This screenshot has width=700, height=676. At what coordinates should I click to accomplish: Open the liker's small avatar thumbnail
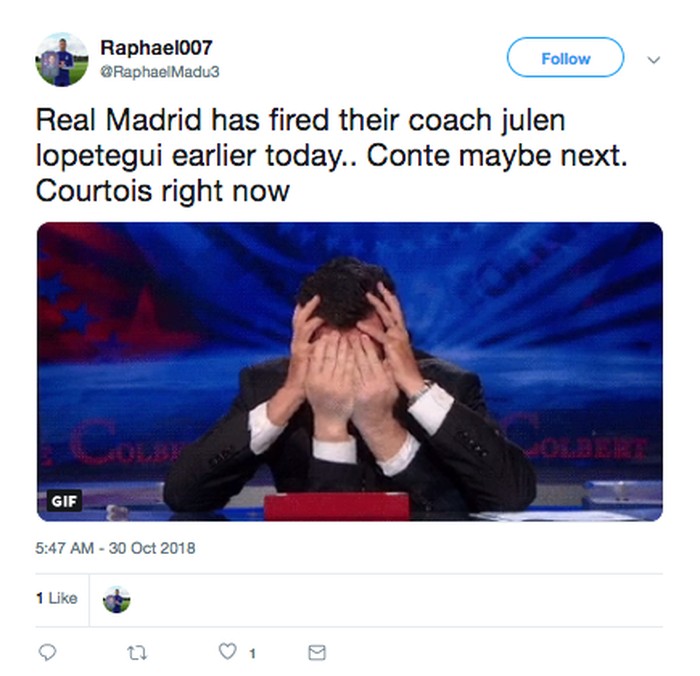click(117, 600)
